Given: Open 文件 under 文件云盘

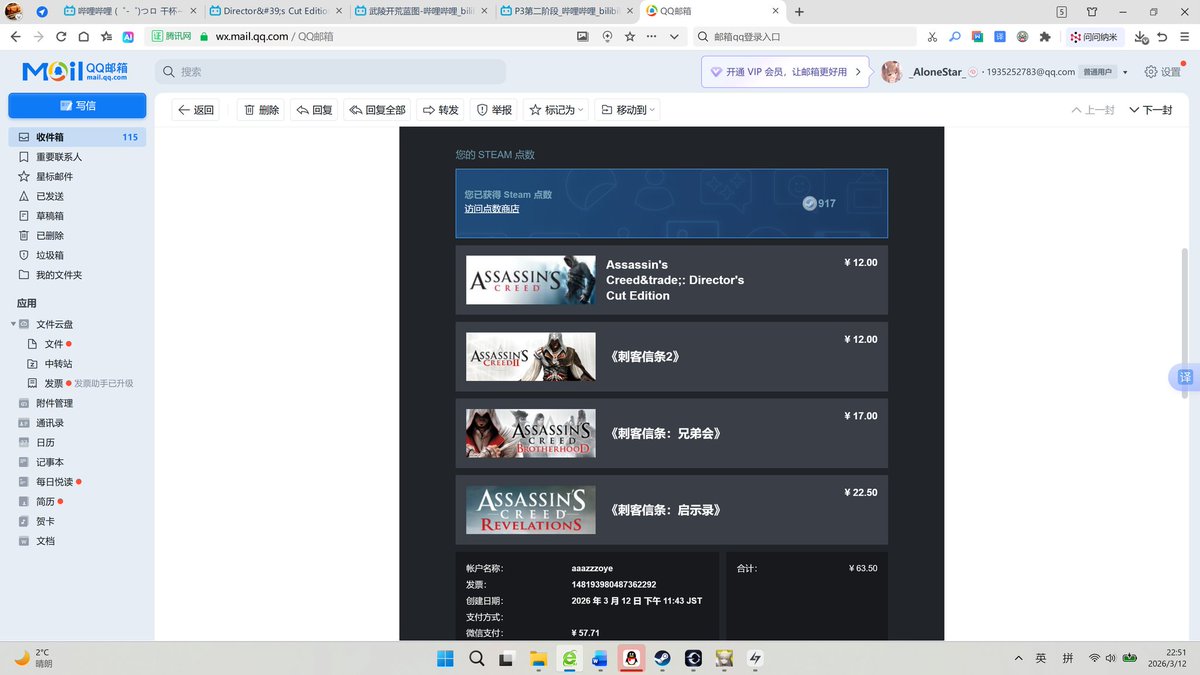Looking at the screenshot, I should 53,344.
